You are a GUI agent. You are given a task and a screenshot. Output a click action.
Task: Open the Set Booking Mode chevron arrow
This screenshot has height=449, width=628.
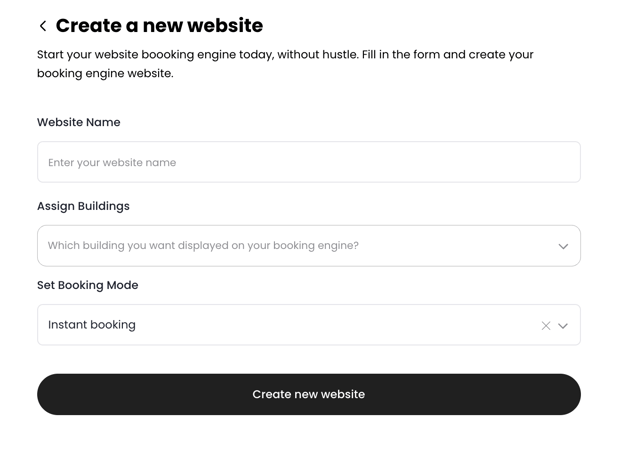coord(563,325)
